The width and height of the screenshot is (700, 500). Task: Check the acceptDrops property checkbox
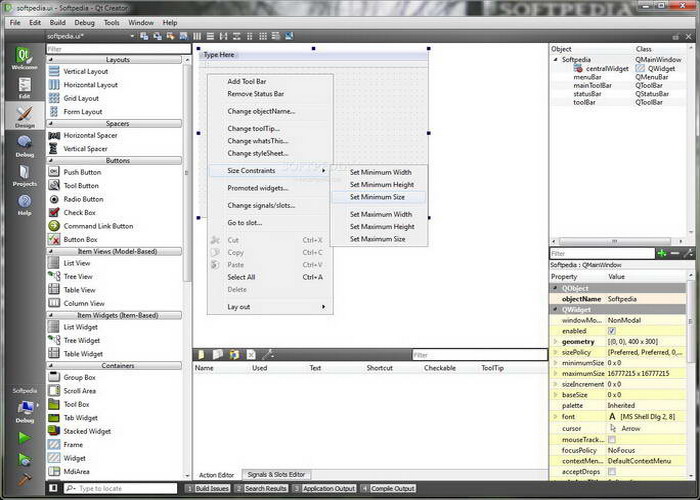click(x=612, y=472)
